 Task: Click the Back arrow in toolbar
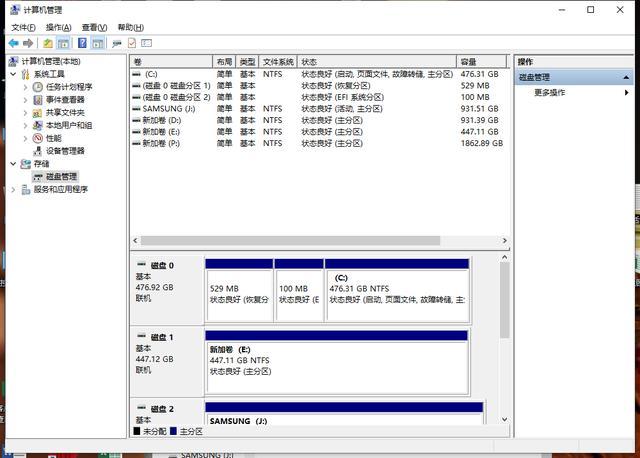13,44
